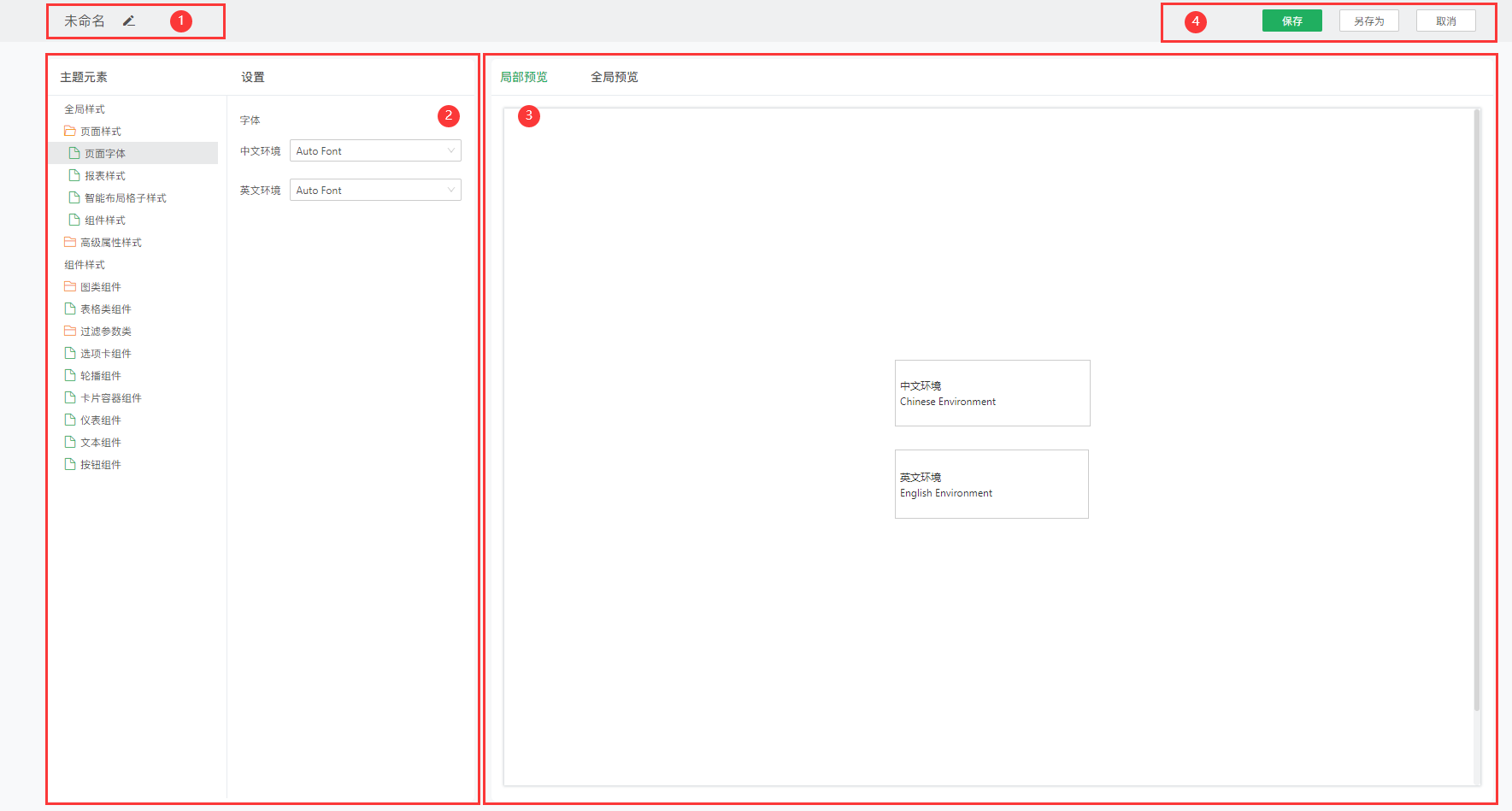Click the file icon next to 轮播组件
This screenshot has width=1512, height=811.
tap(70, 375)
